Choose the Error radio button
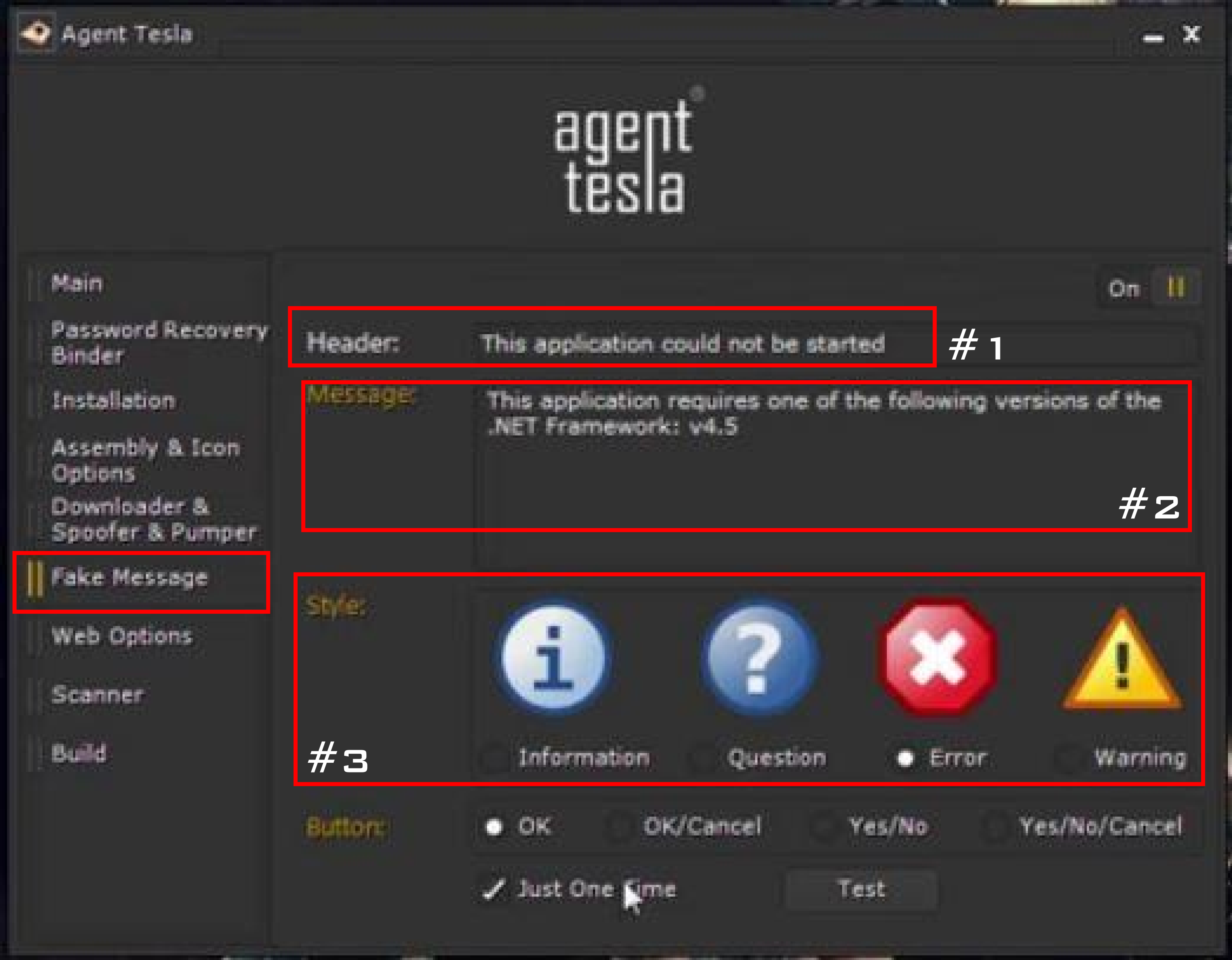Image resolution: width=1232 pixels, height=960 pixels. point(905,758)
